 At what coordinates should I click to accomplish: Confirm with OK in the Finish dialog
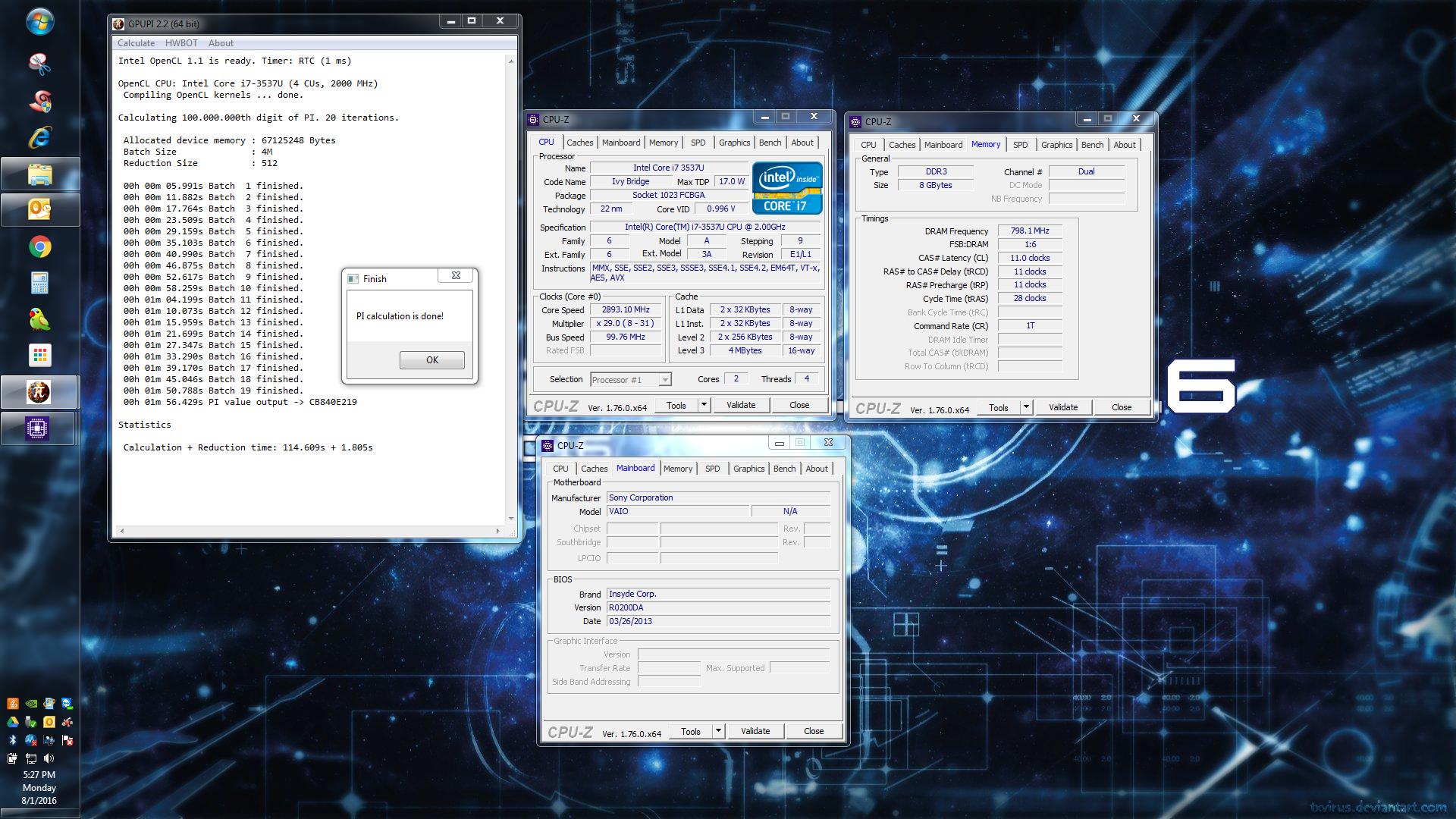432,360
